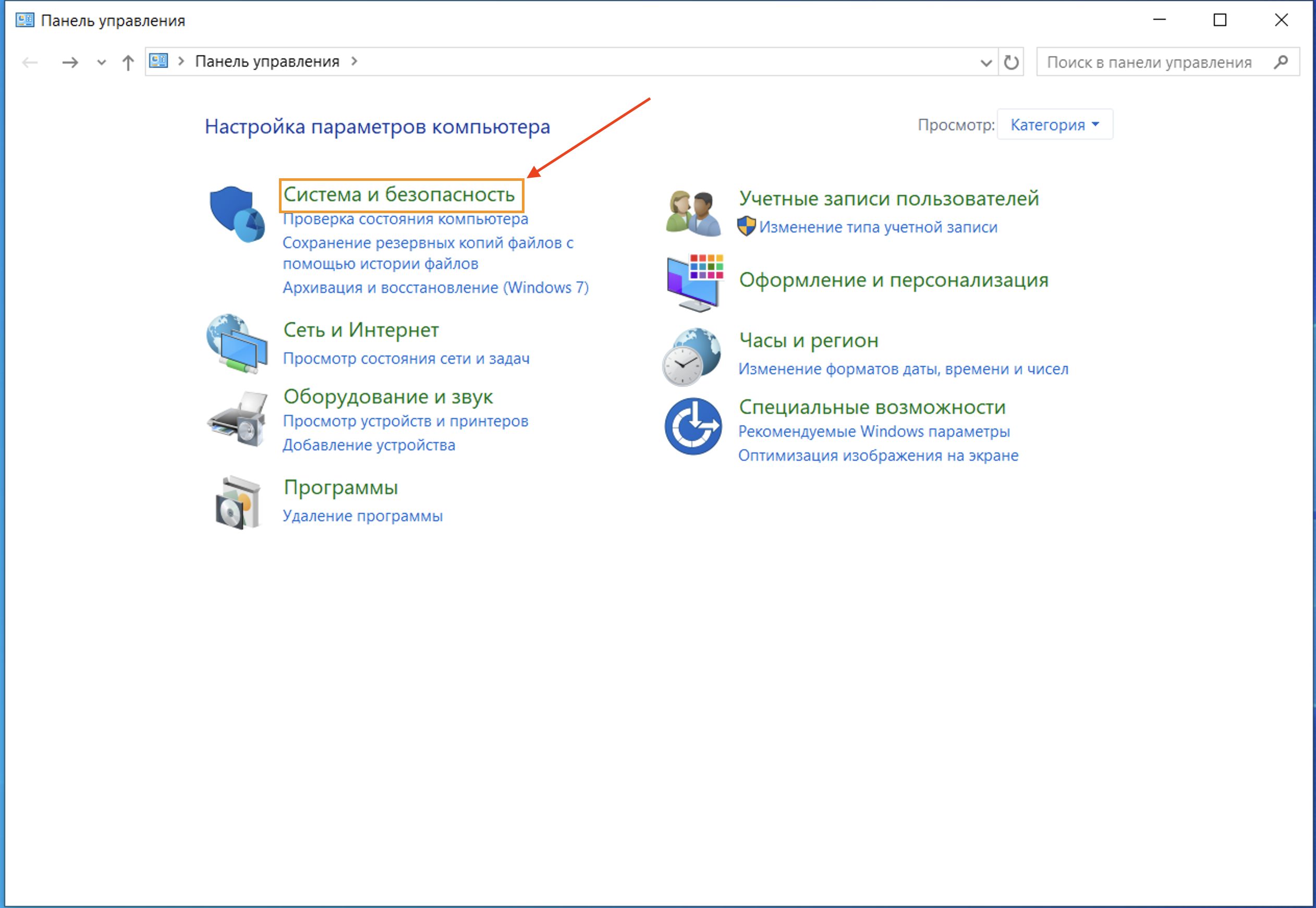1316x908 pixels.
Task: Expand the address bar history dropdown
Action: click(986, 63)
